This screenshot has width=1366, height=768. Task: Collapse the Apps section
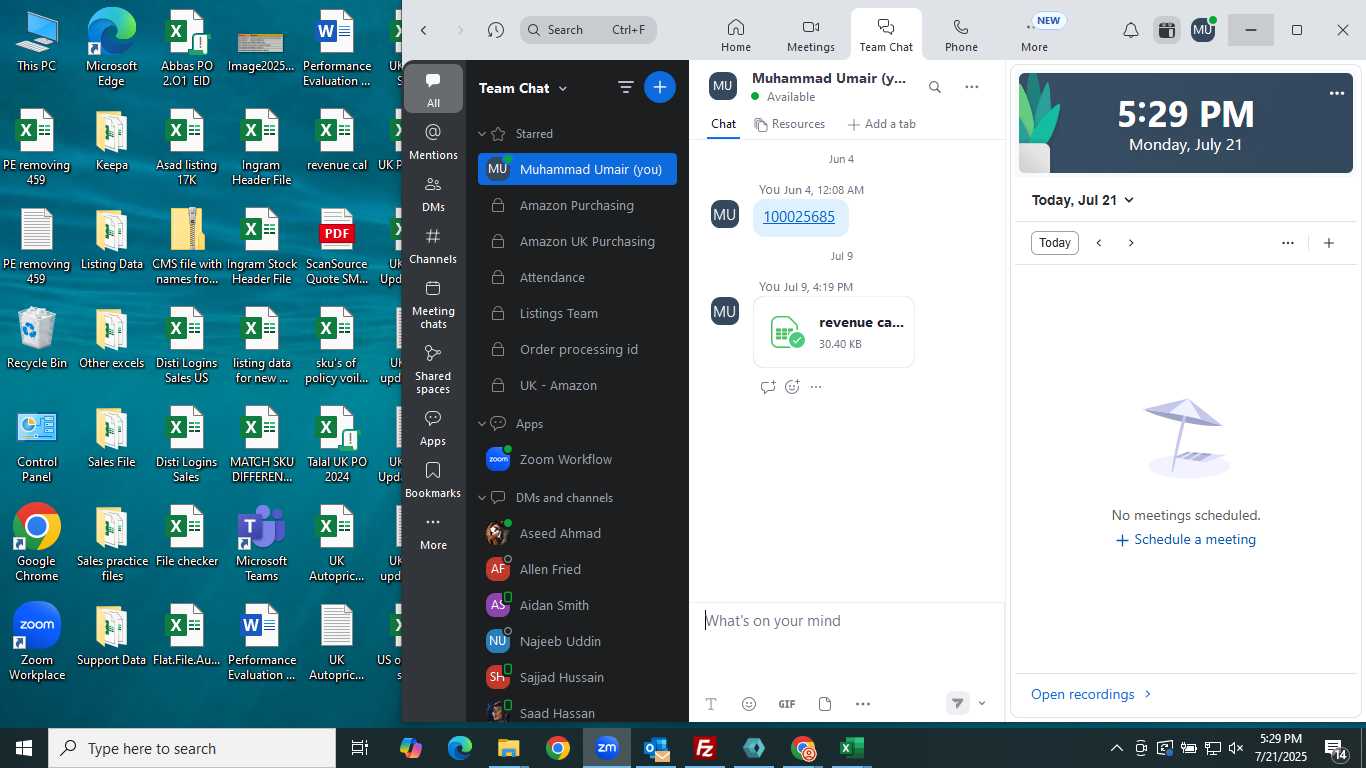coord(483,423)
